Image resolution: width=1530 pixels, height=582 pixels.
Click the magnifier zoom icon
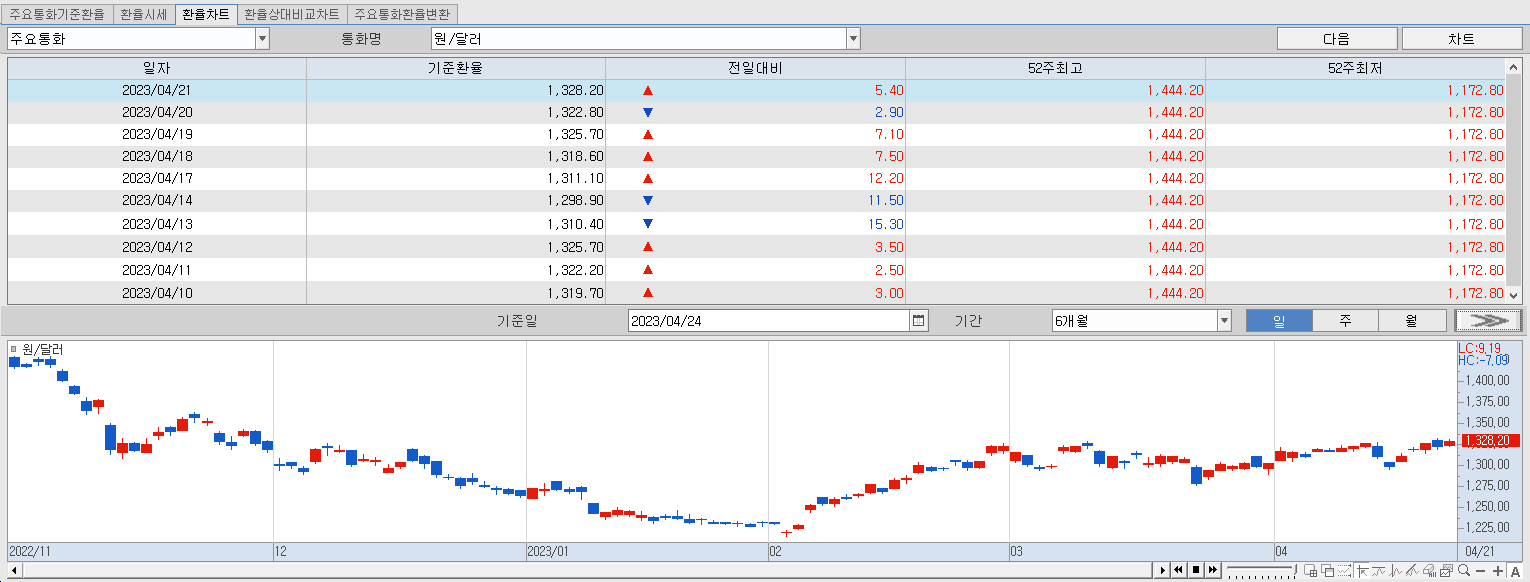[1464, 571]
